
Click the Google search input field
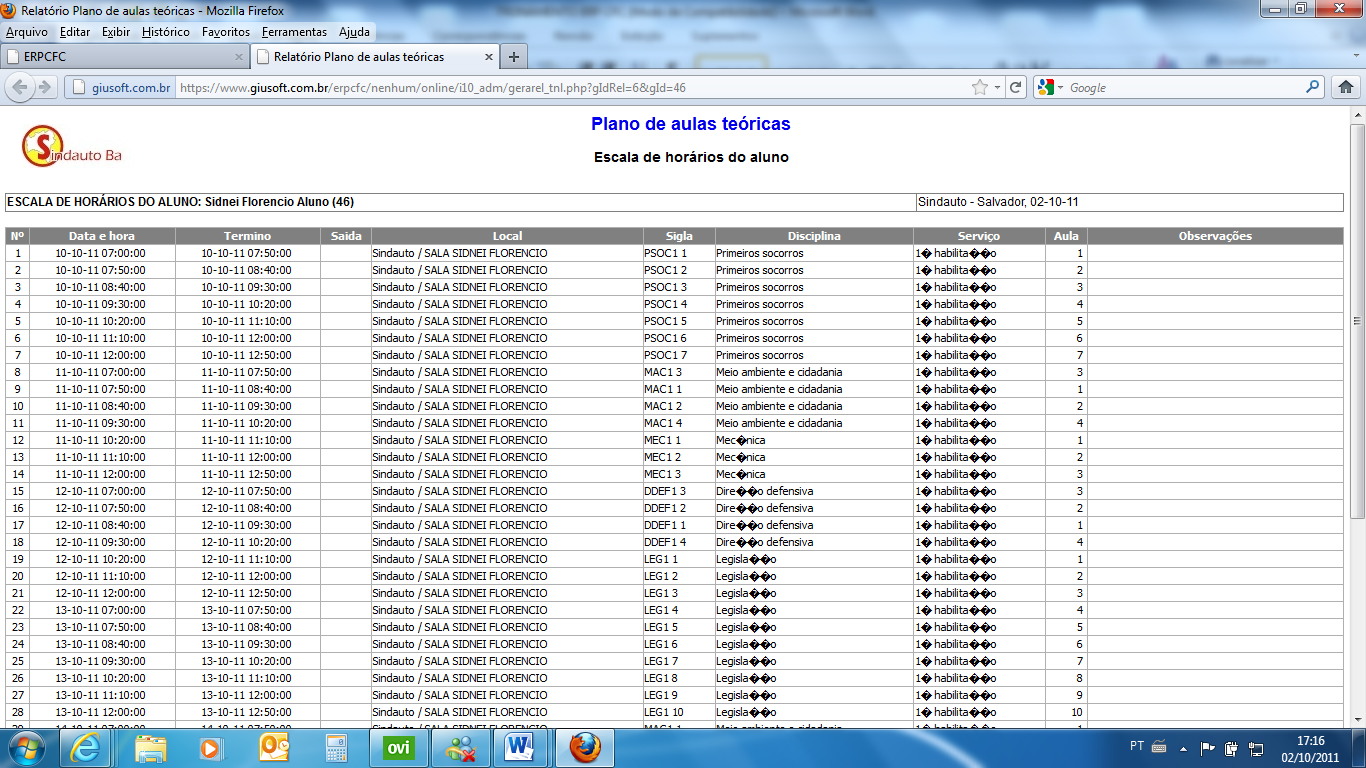point(1185,87)
